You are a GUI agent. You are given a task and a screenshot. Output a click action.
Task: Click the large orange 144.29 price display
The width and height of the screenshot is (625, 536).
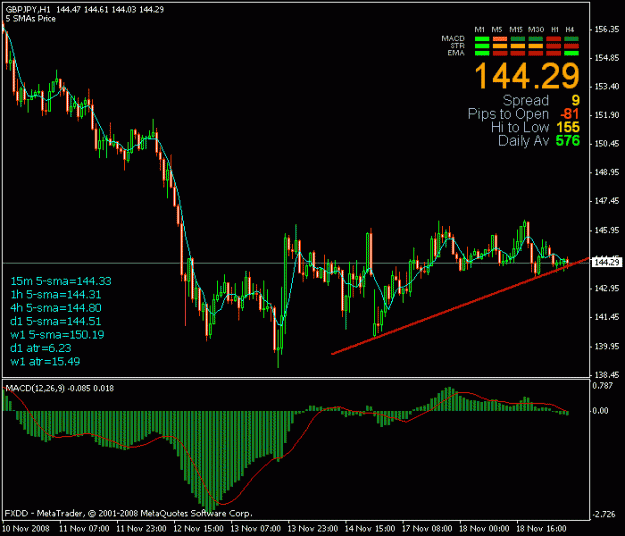[x=527, y=76]
